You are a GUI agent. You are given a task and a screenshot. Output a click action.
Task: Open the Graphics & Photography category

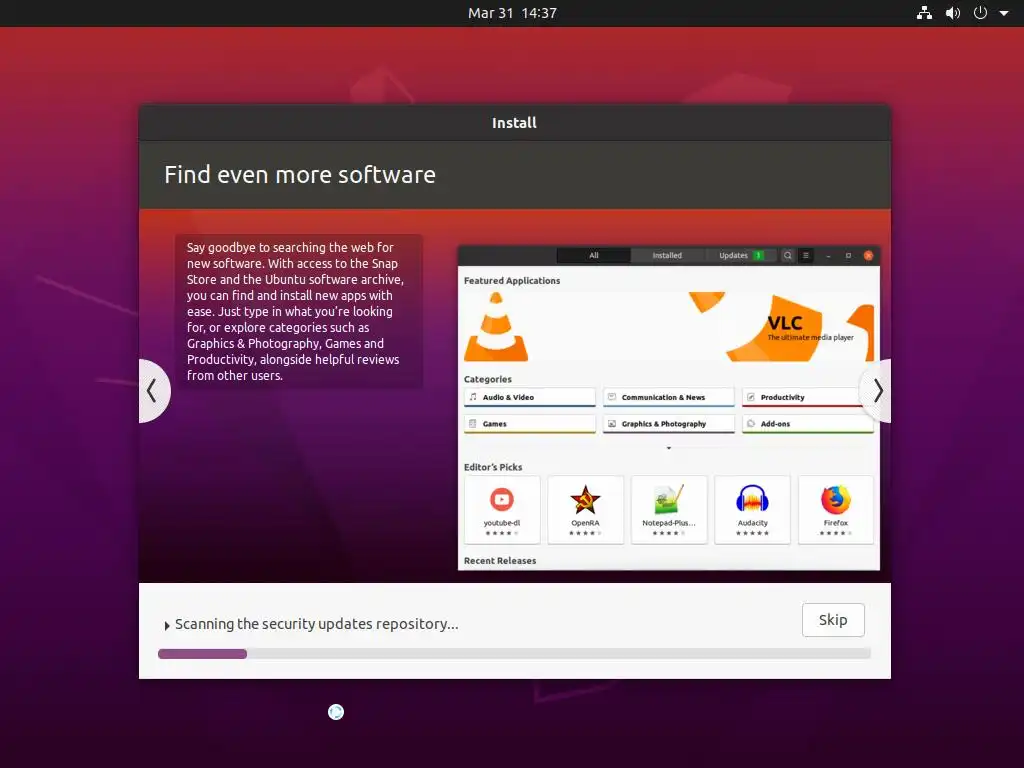click(669, 424)
